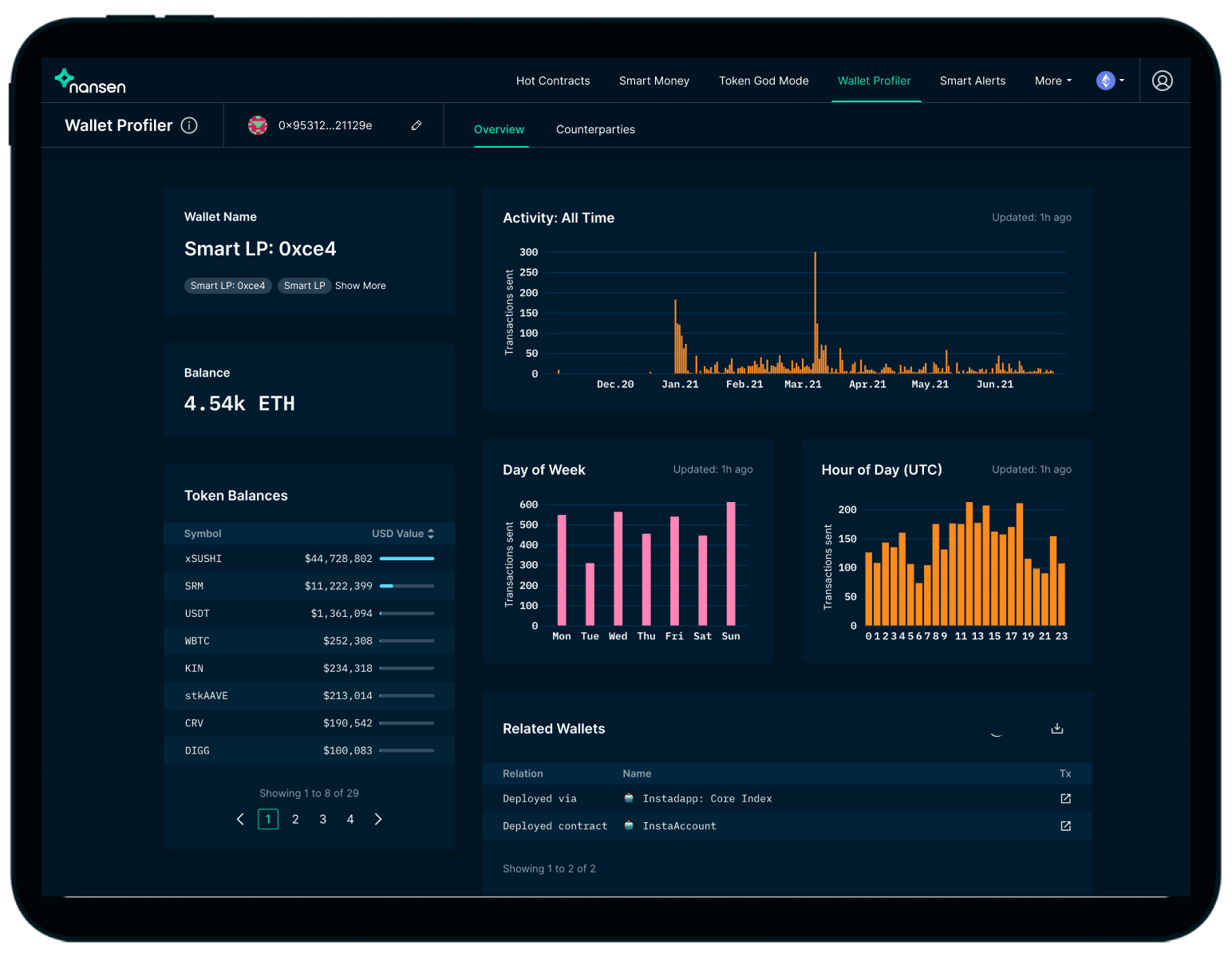Image resolution: width=1232 pixels, height=953 pixels.
Task: Open the Ethereum network selector dropdown
Action: [x=1110, y=81]
